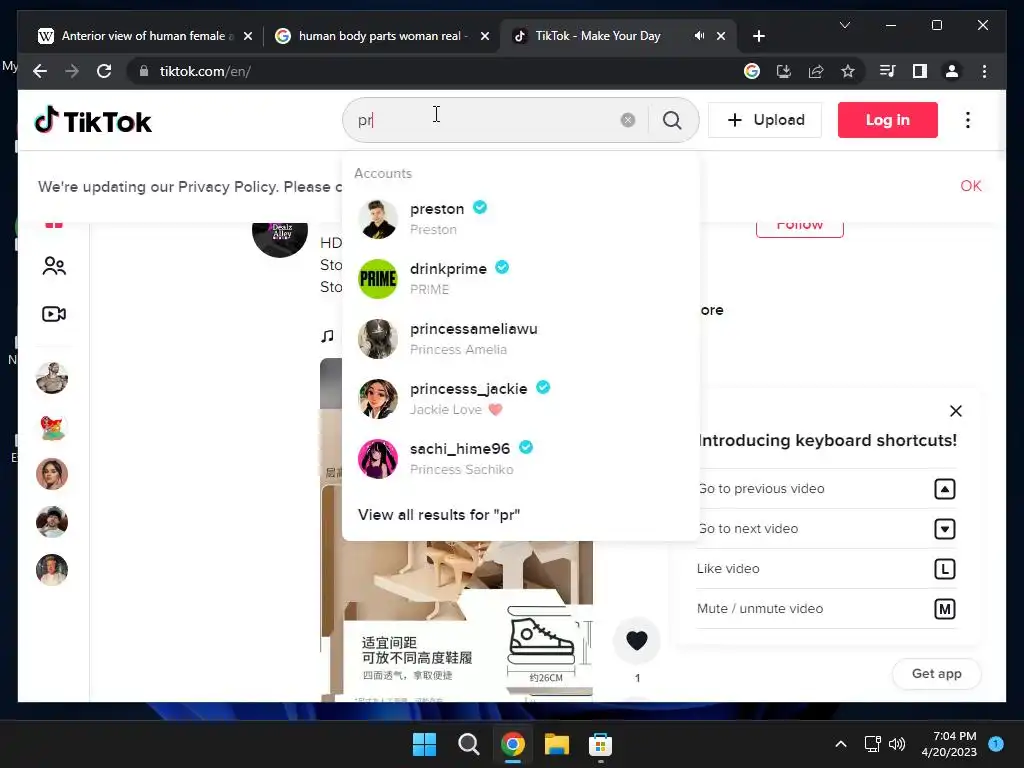
Task: Close the Anterior view tab
Action: (248, 37)
